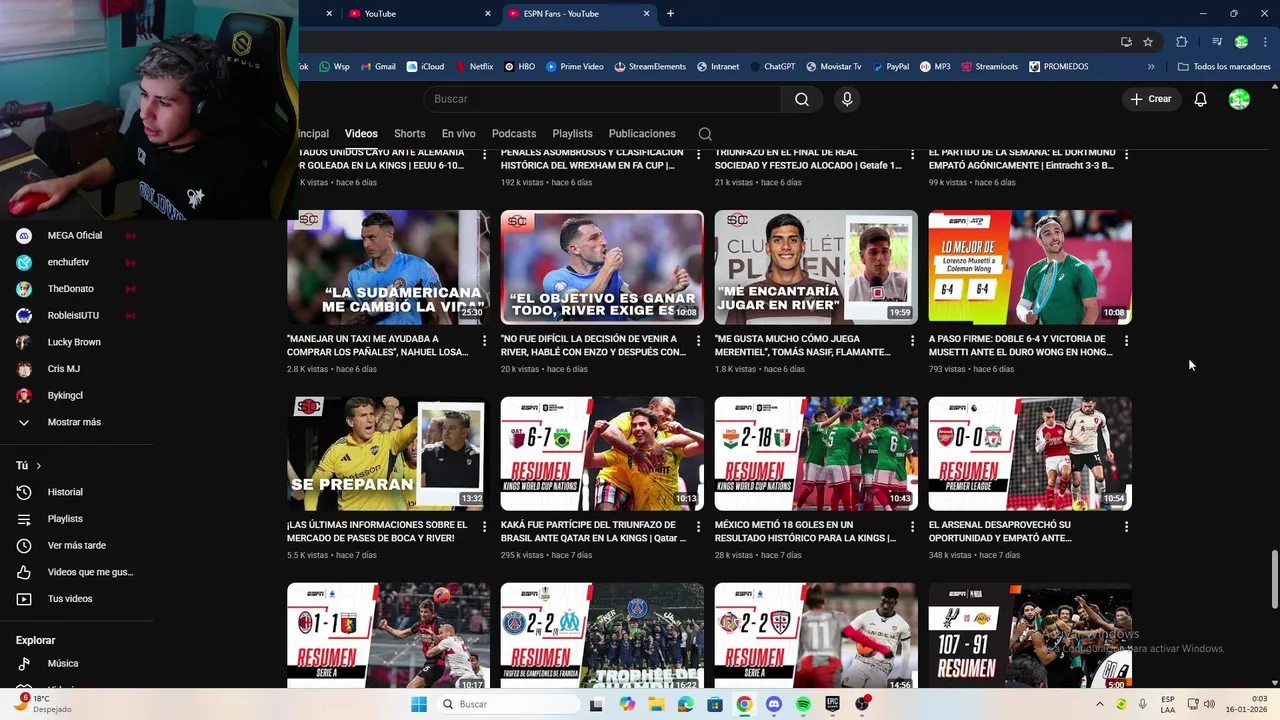
Task: Play the PSG 2-2 Marseille resumen thumbnail
Action: pos(602,636)
